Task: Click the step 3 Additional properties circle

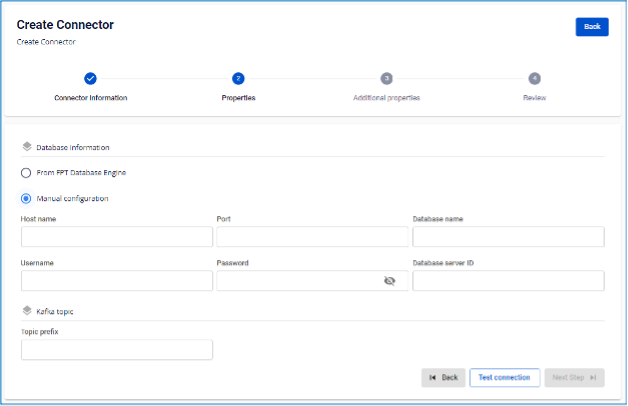Action: tap(386, 78)
